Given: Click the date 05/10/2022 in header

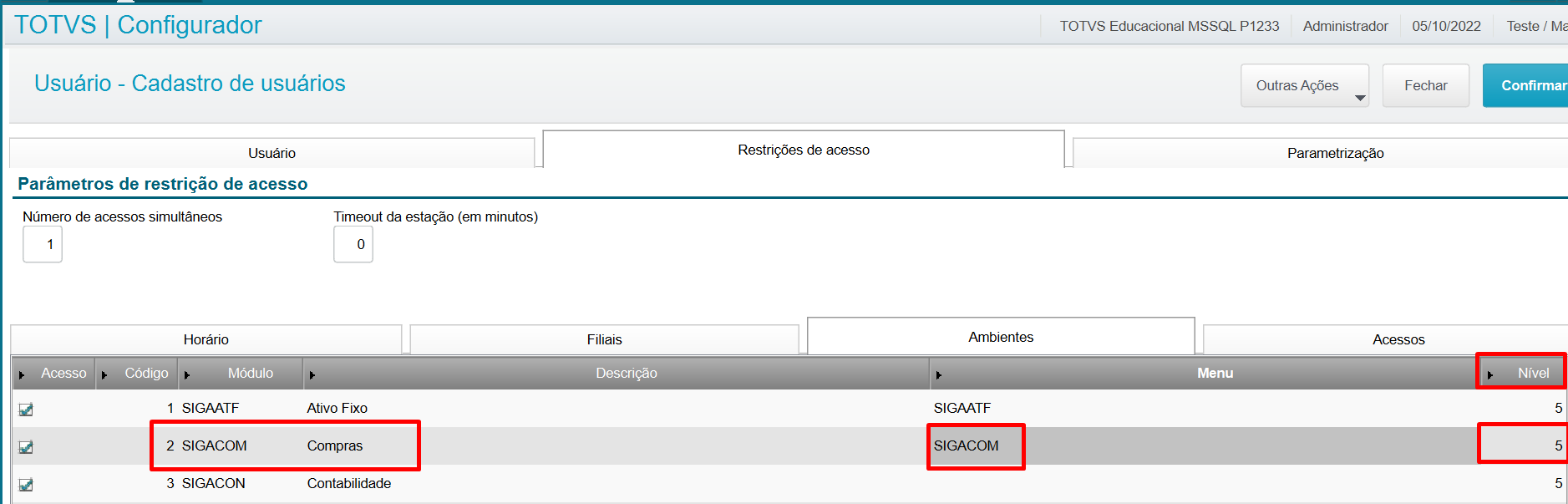Looking at the screenshot, I should (1446, 26).
